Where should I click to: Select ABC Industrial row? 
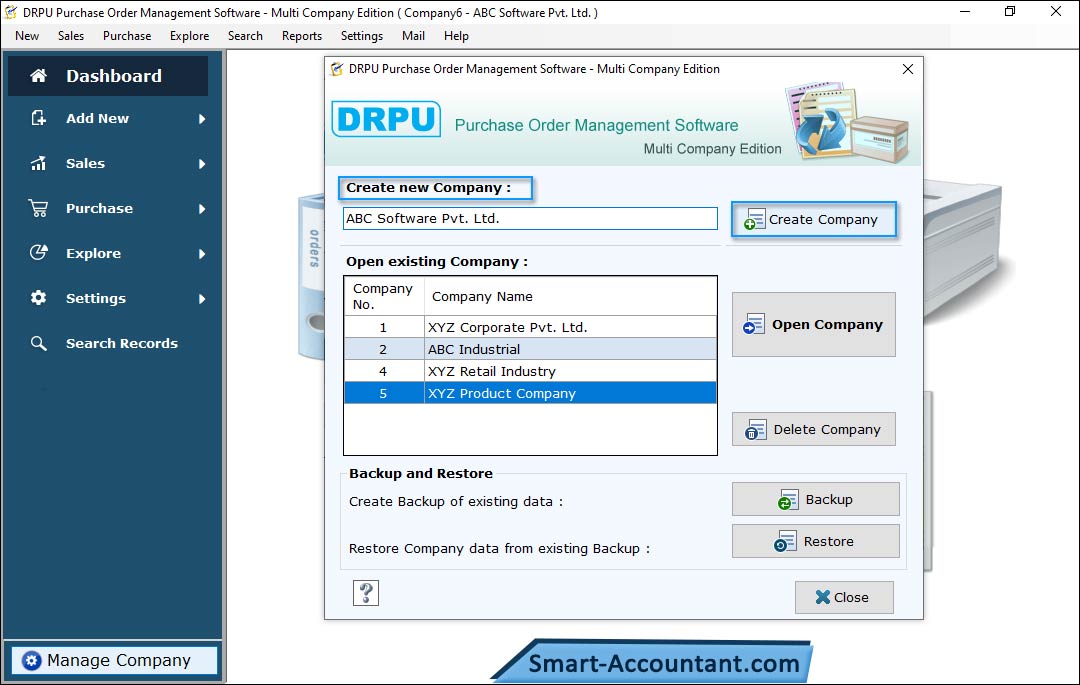(530, 349)
